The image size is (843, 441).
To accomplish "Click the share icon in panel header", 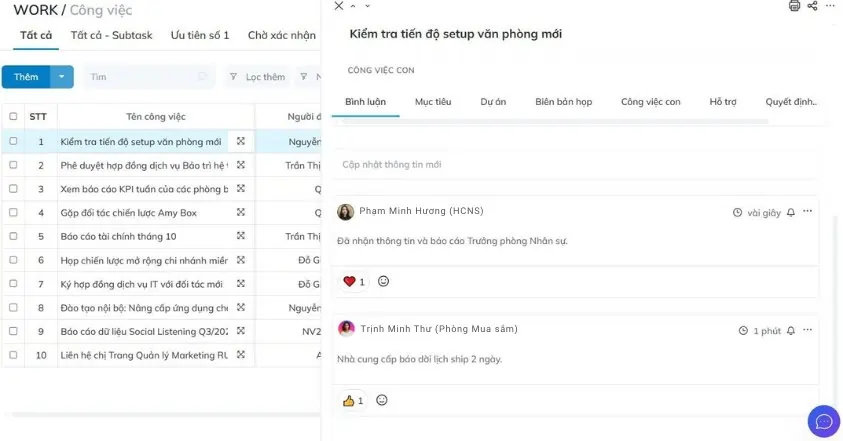I will tap(812, 6).
